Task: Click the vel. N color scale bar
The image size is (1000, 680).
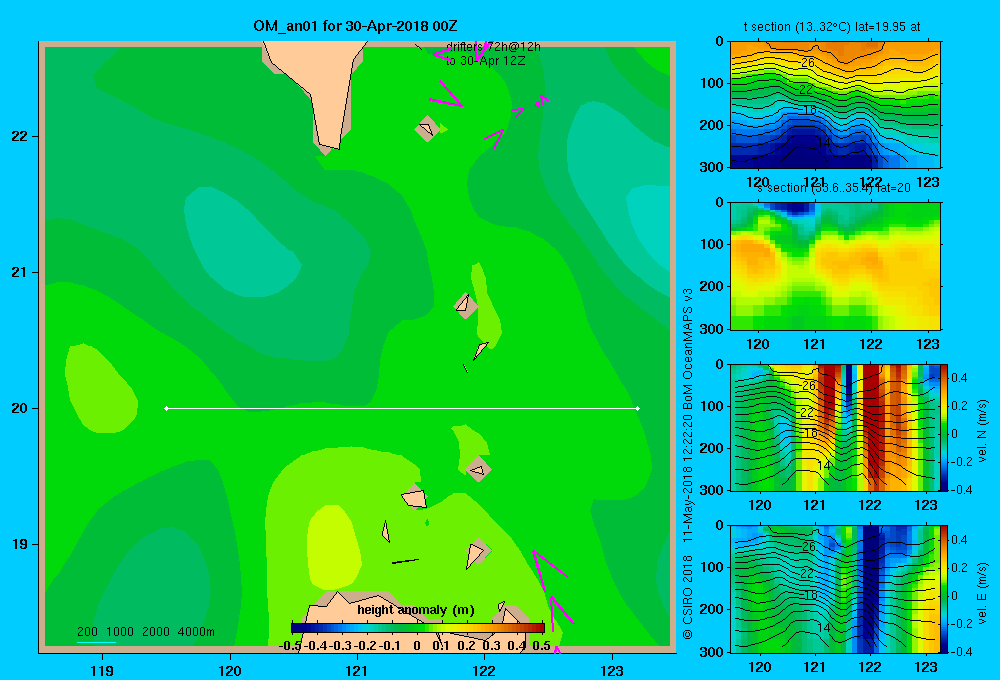Action: (x=944, y=427)
